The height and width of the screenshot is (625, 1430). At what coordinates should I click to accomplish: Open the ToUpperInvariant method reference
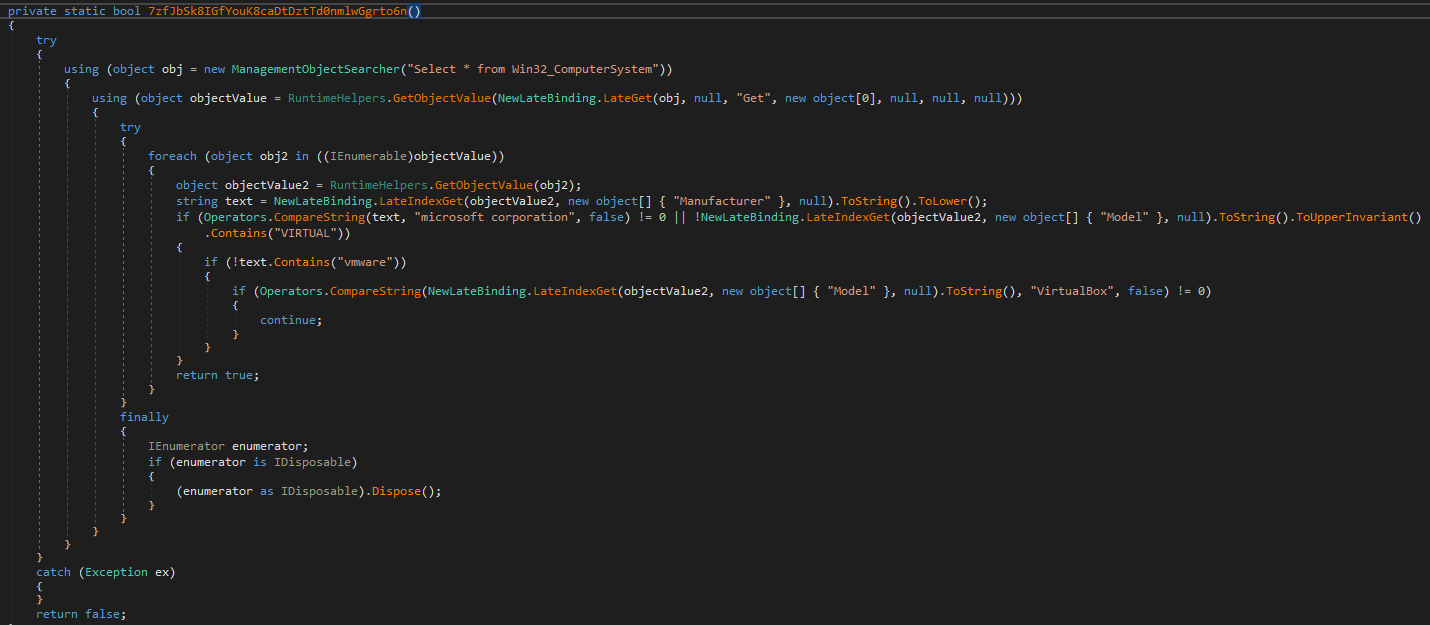pos(1357,217)
